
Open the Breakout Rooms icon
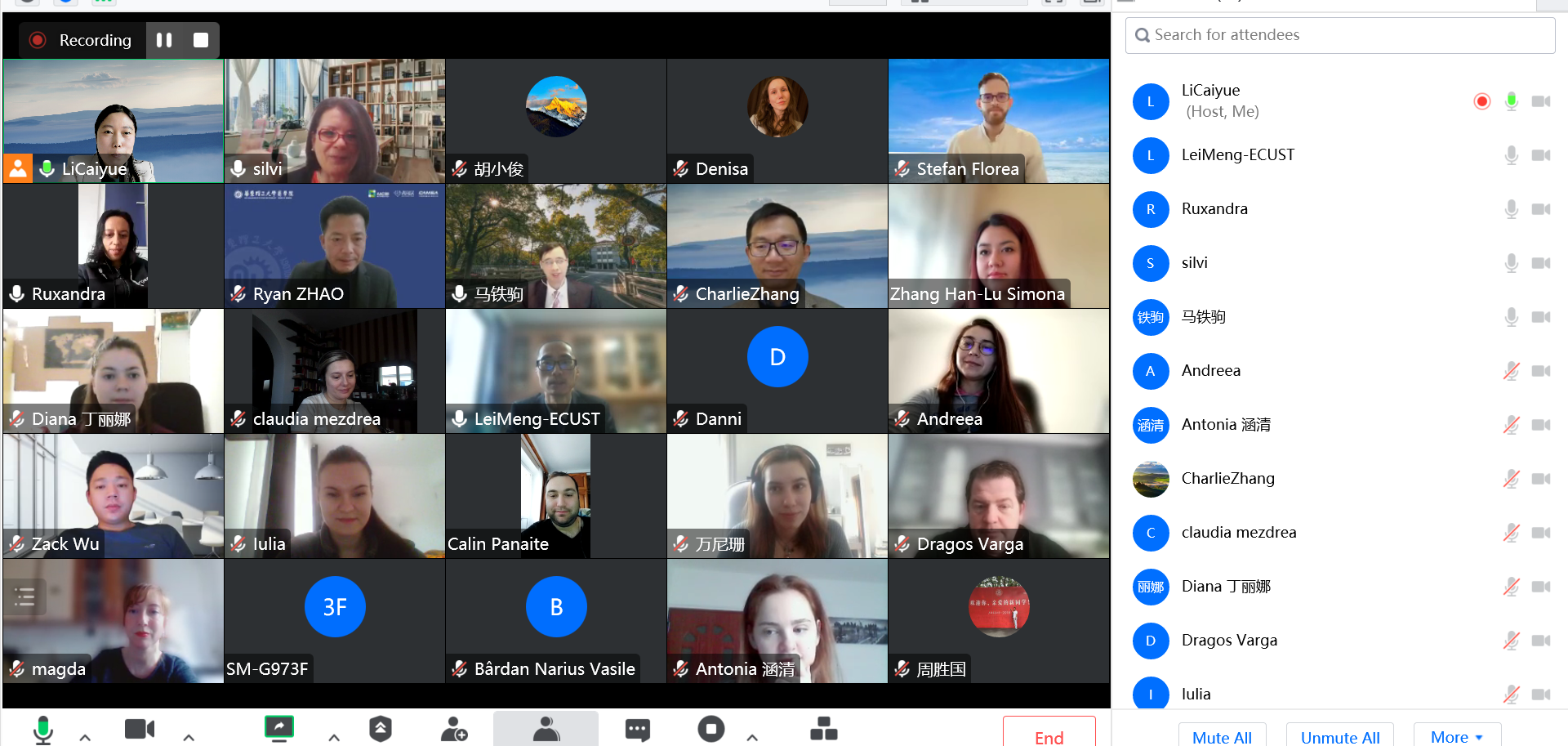point(823,729)
